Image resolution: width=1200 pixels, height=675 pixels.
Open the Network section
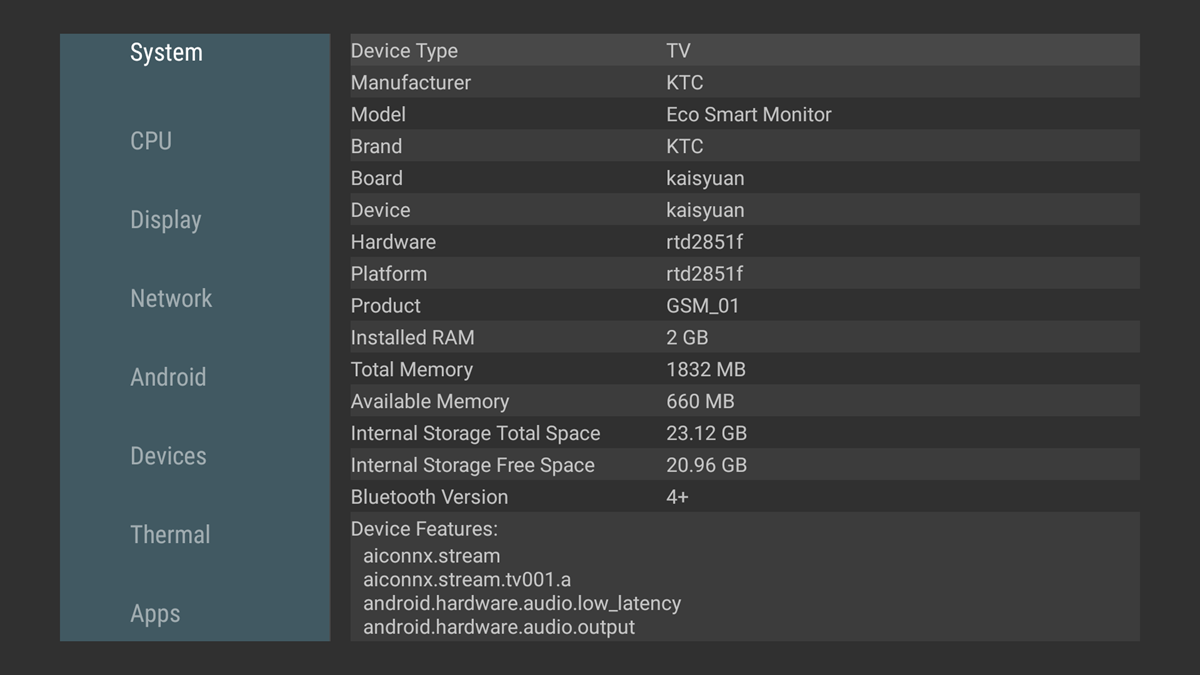coord(171,298)
